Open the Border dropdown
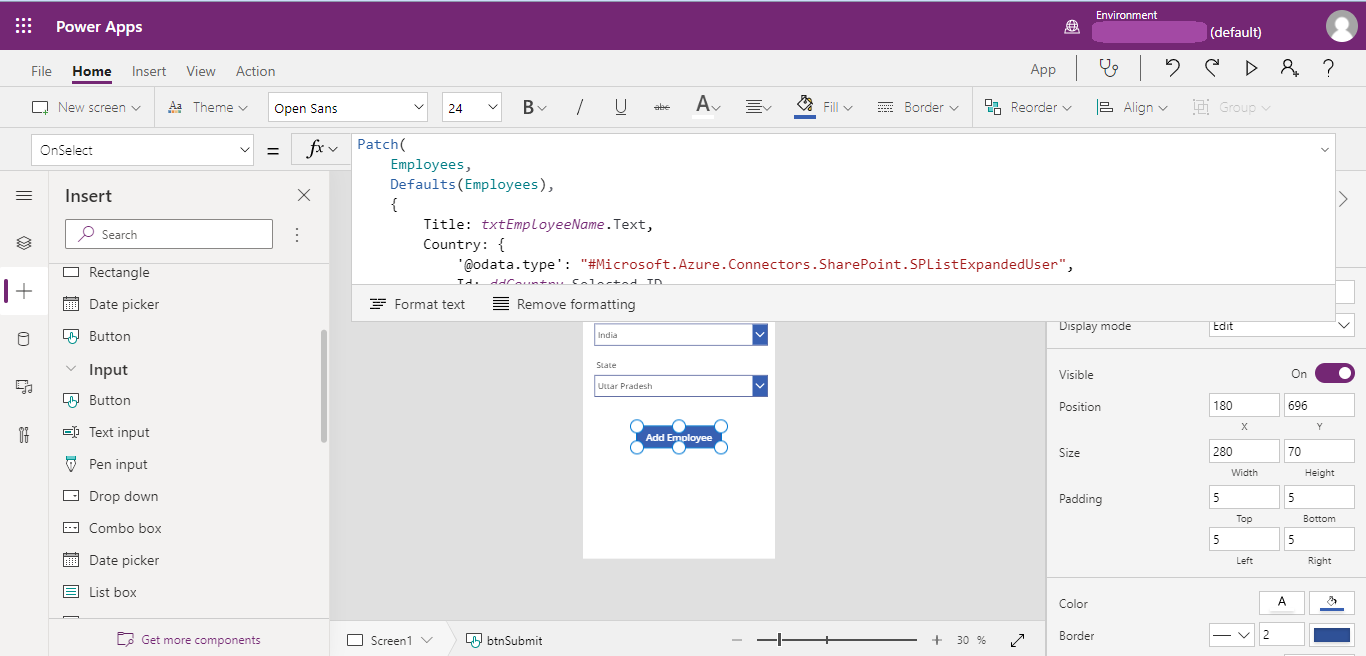The height and width of the screenshot is (656, 1366). click(x=917, y=107)
